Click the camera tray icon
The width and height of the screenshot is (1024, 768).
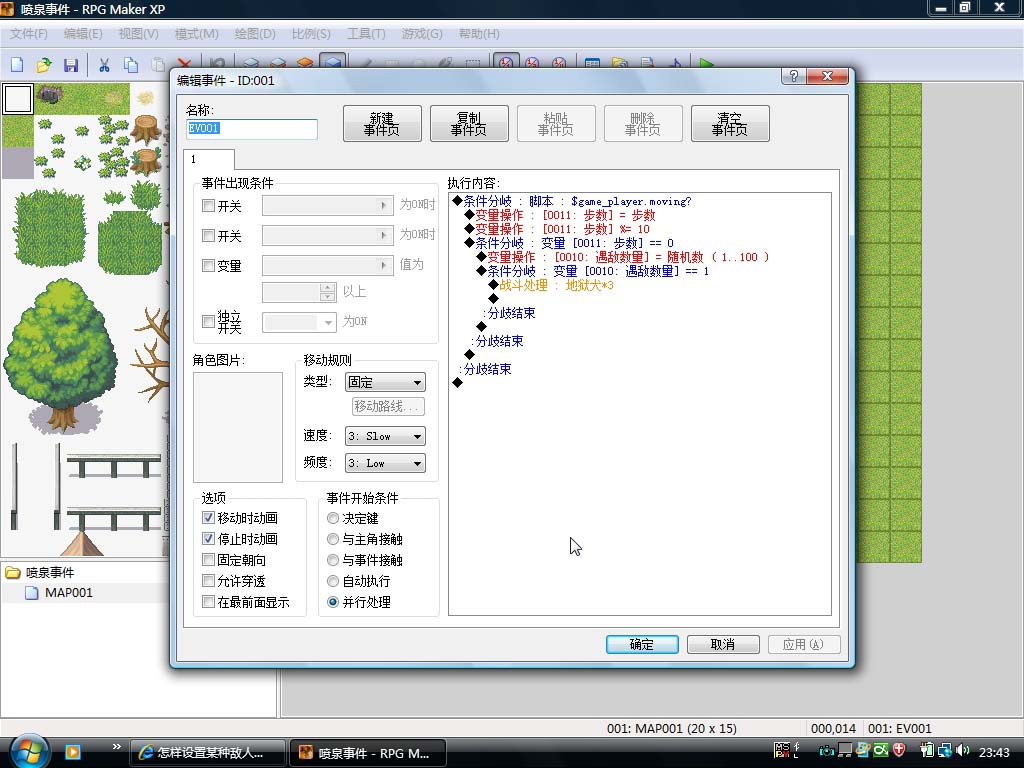pyautogui.click(x=826, y=751)
